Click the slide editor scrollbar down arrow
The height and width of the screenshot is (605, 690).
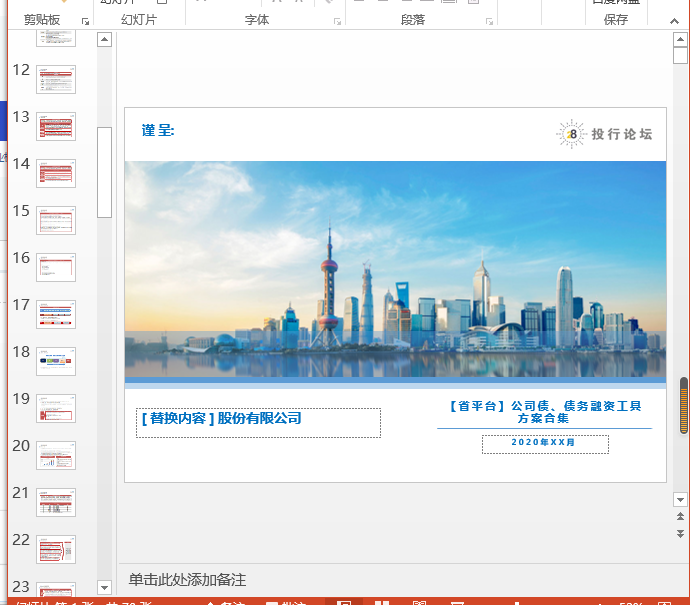click(x=680, y=499)
